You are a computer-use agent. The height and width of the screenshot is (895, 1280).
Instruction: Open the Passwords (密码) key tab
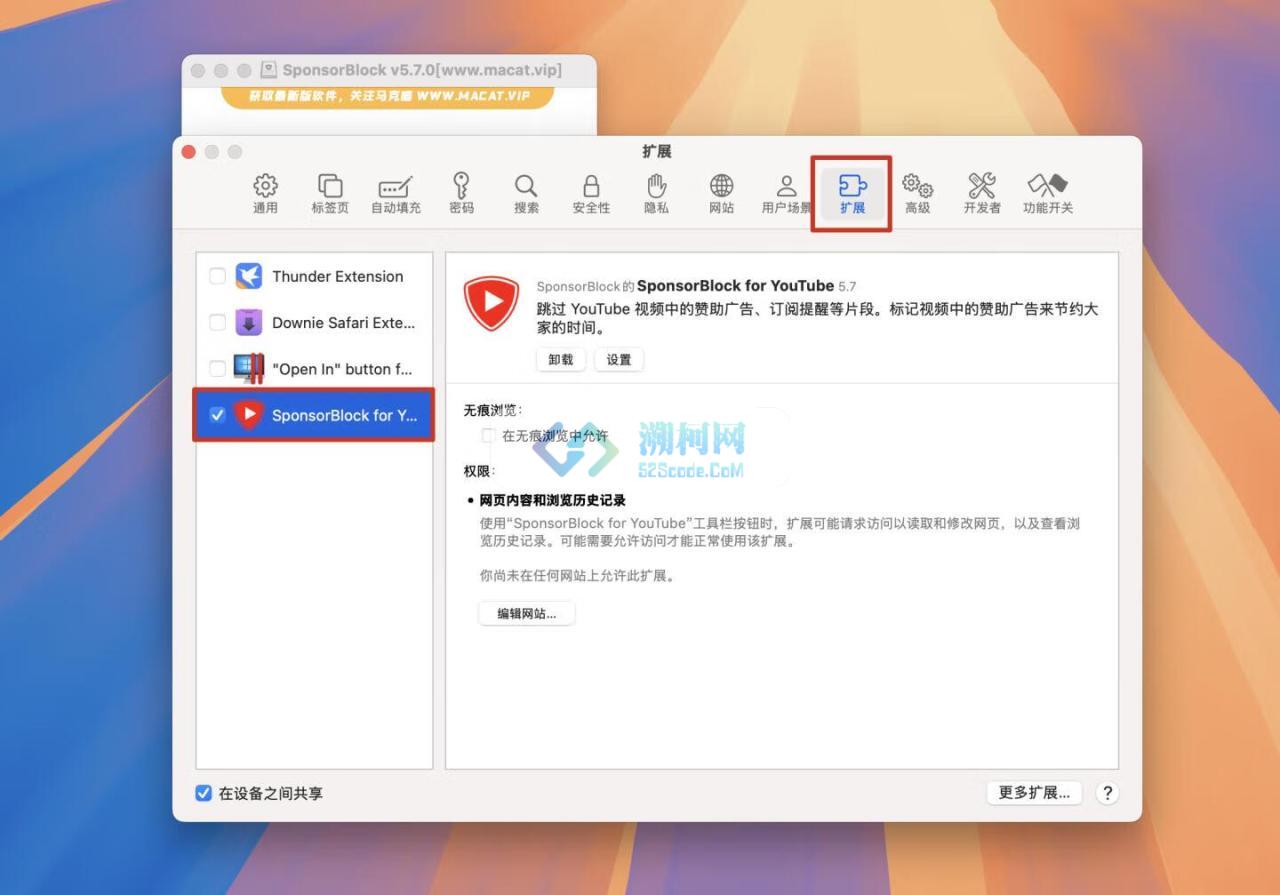point(461,194)
